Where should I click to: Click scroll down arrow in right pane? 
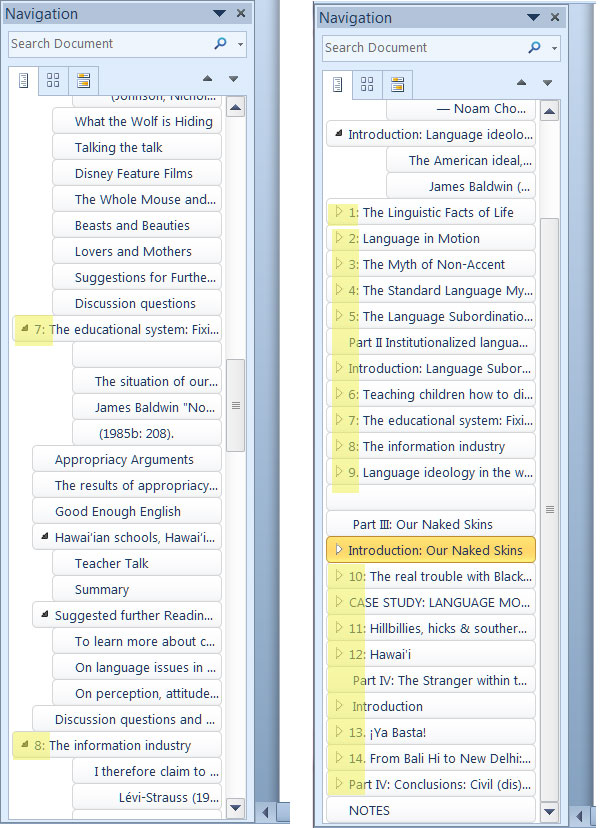(550, 812)
